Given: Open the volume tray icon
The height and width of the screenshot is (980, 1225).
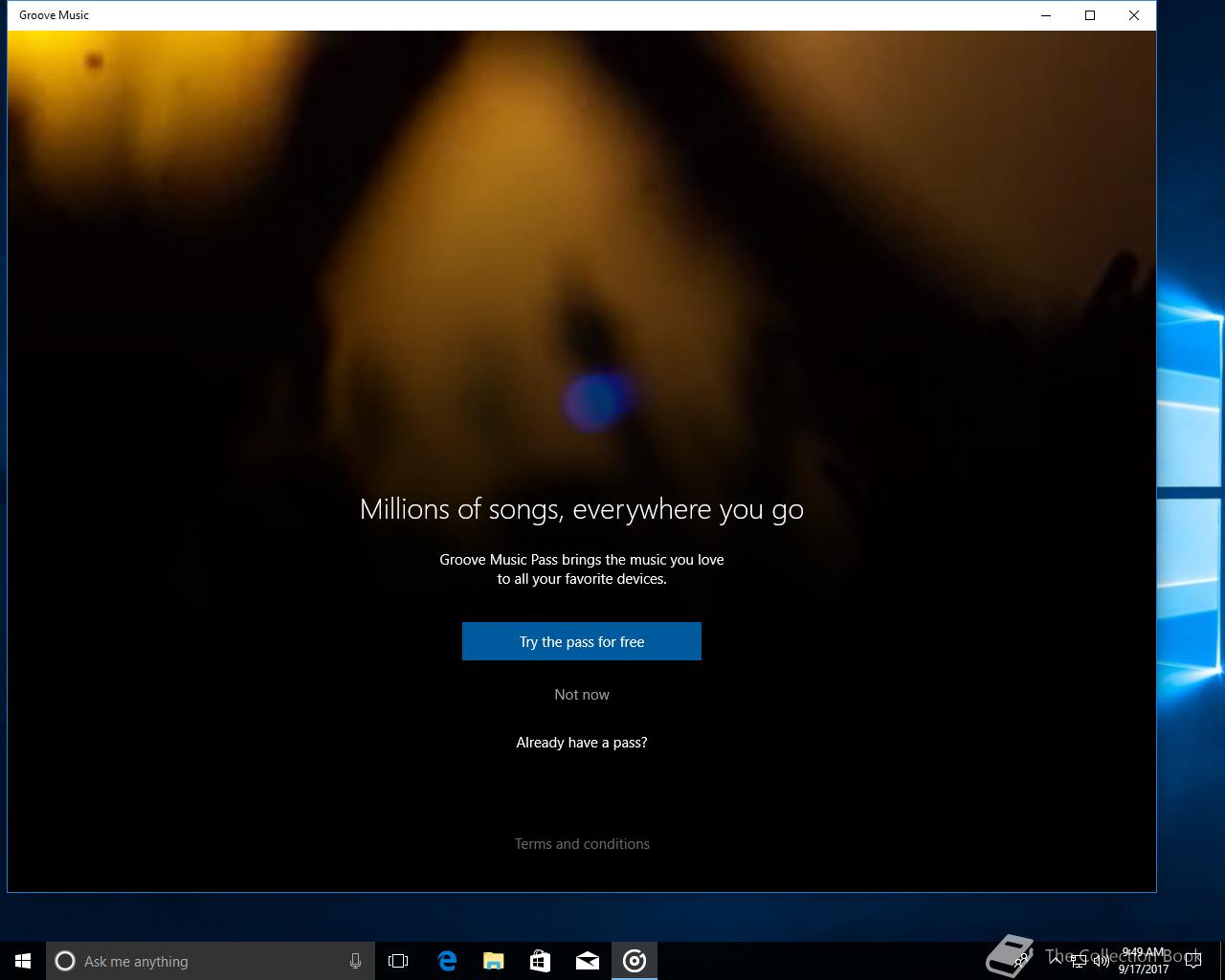Looking at the screenshot, I should tap(1102, 961).
